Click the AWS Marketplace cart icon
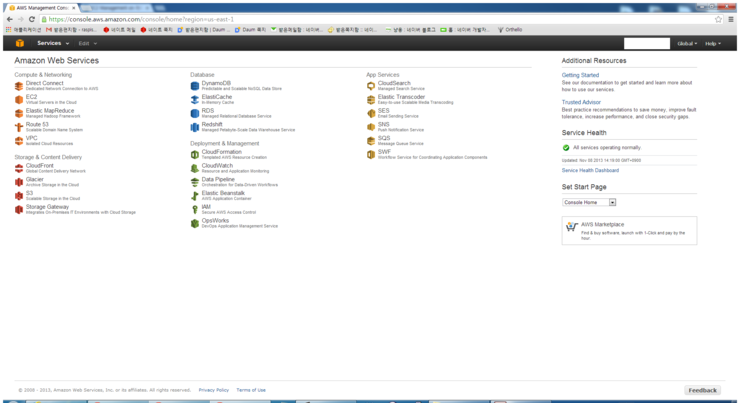The height and width of the screenshot is (403, 740). [x=572, y=227]
